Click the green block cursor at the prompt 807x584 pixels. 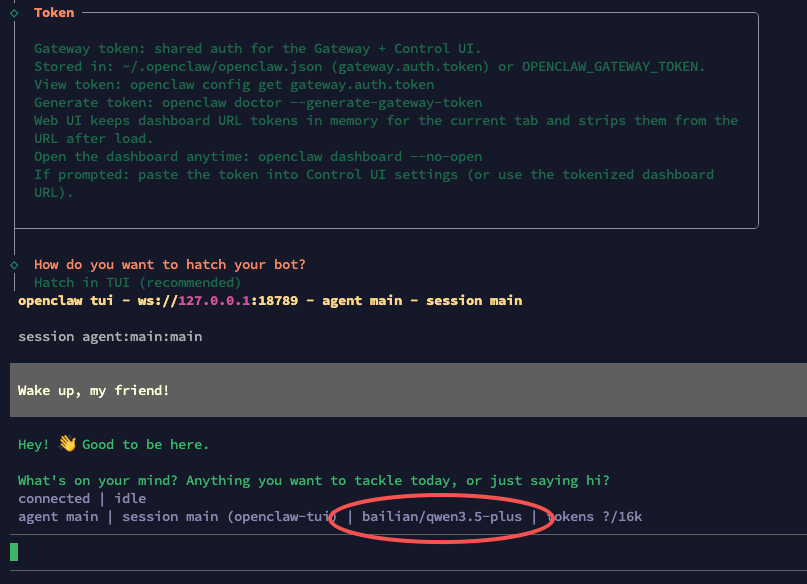pos(14,551)
